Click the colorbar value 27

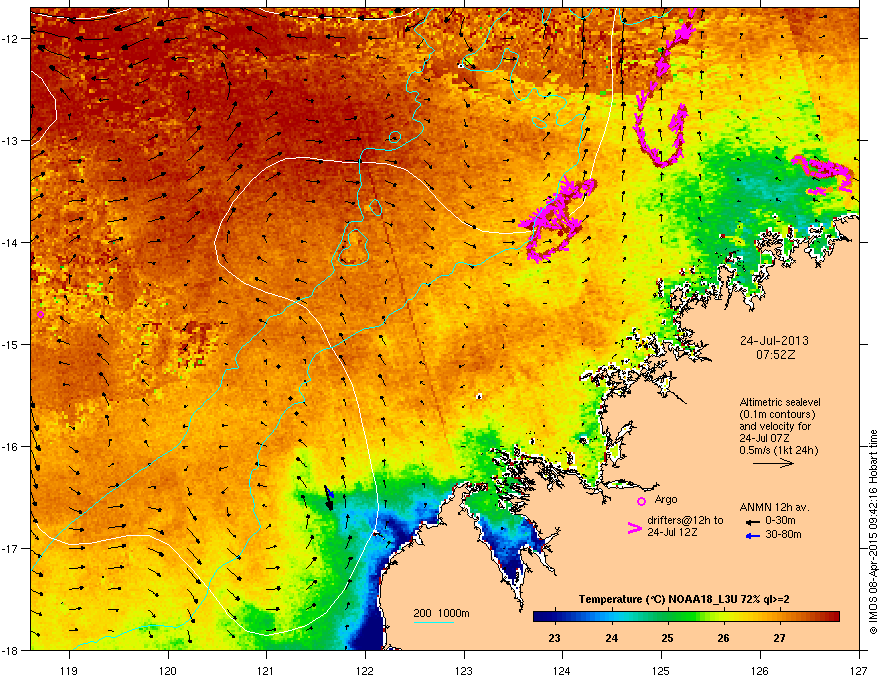[x=779, y=638]
